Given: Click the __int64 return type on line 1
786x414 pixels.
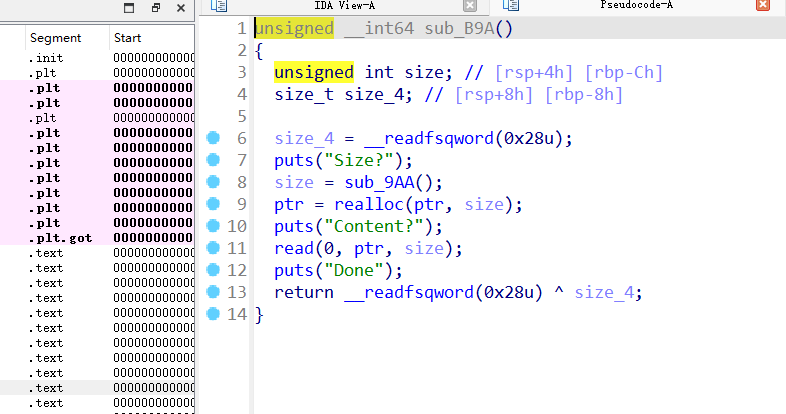Looking at the screenshot, I should click(x=379, y=28).
